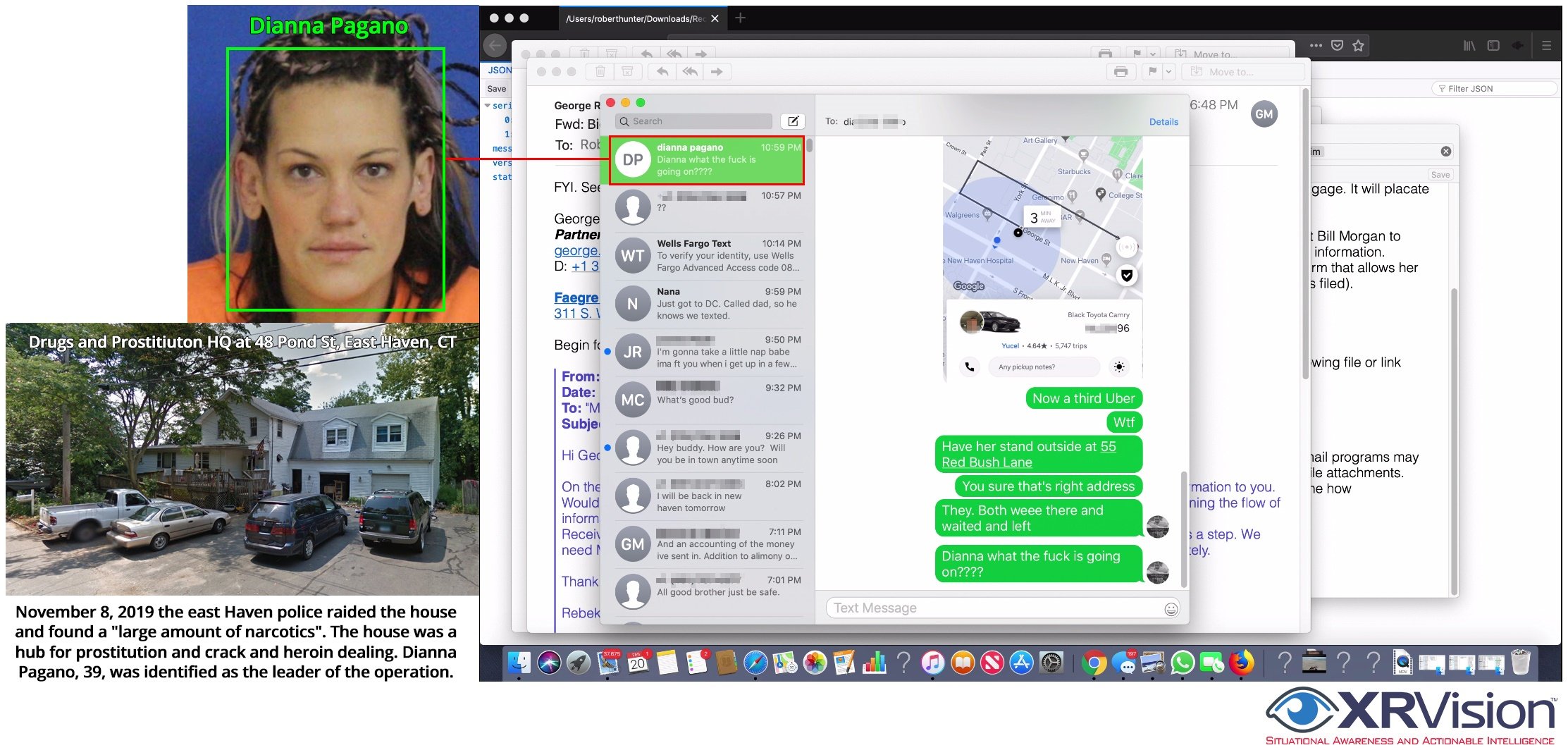This screenshot has height=750, width=1568.
Task: Open a new Firefox tab
Action: click(x=740, y=18)
